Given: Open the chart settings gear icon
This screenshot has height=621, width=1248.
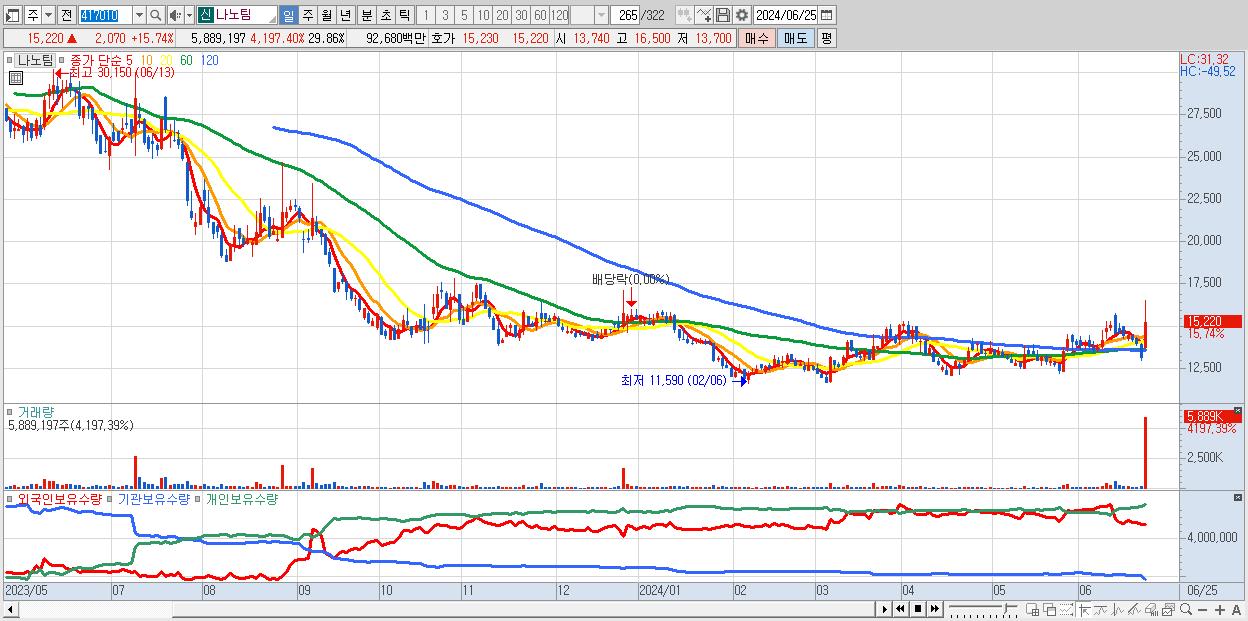Looking at the screenshot, I should point(742,15).
